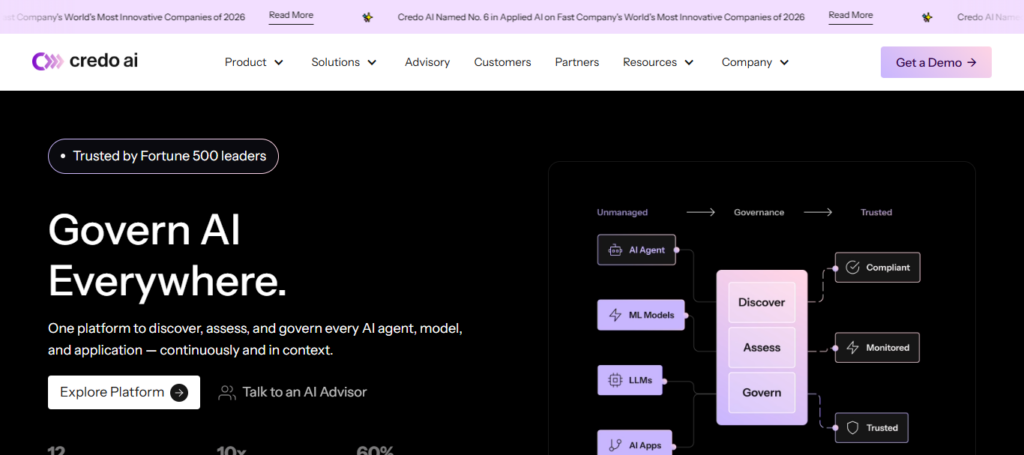Click the arrow icon on Explore Platform button

tap(179, 392)
